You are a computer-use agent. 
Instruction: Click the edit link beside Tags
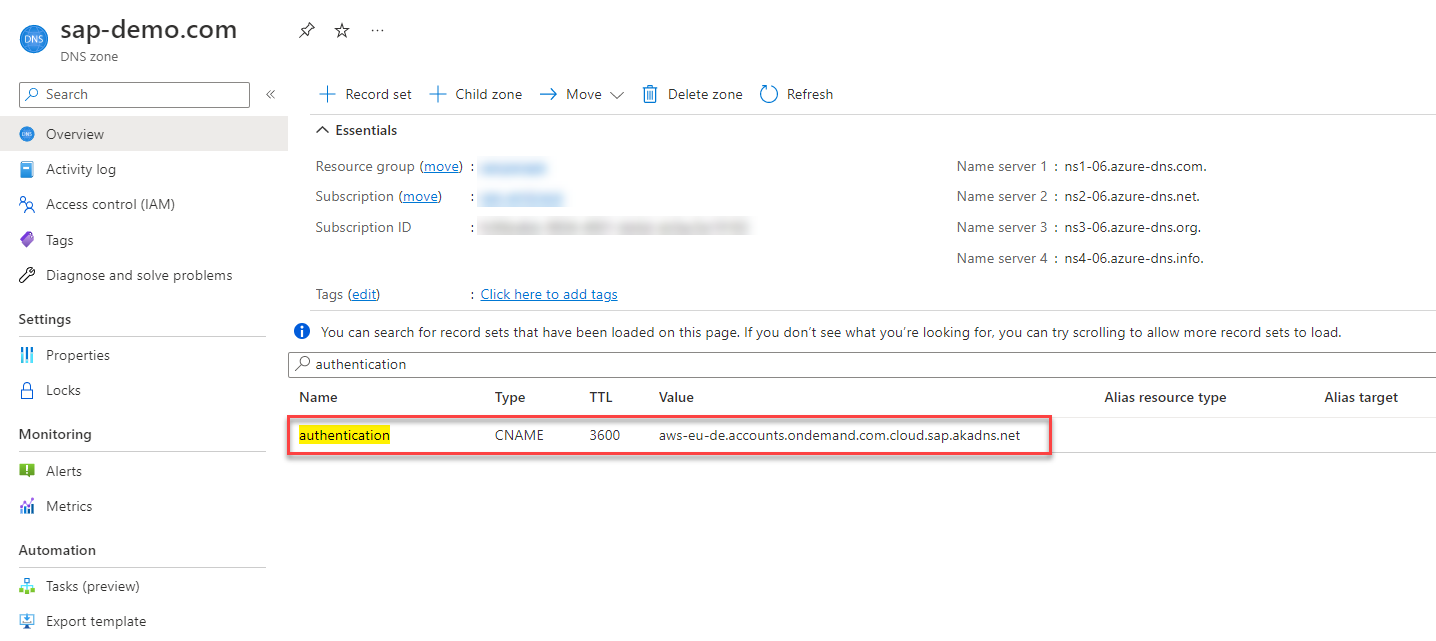pyautogui.click(x=364, y=294)
